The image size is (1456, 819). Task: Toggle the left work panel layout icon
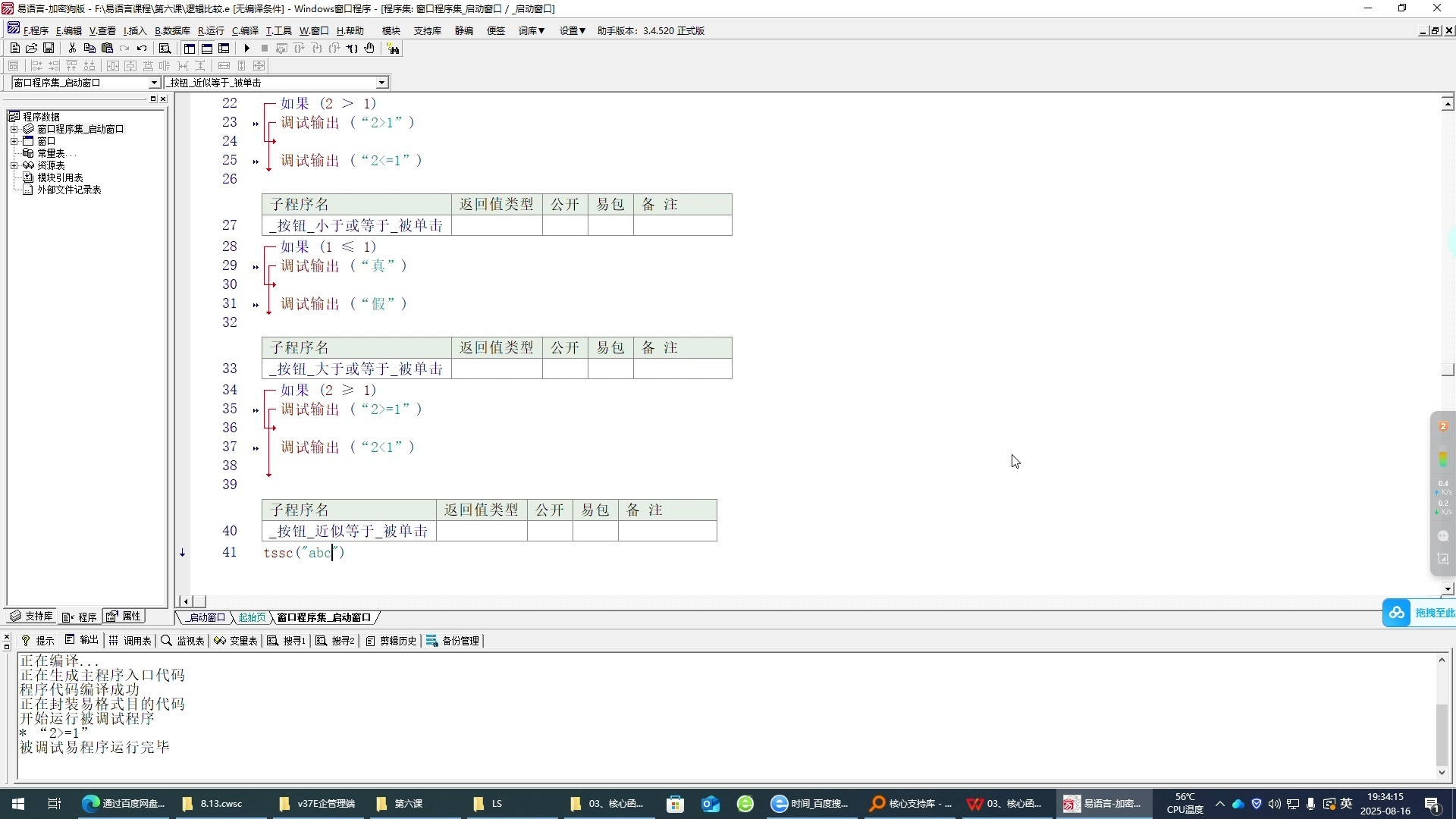[x=190, y=48]
